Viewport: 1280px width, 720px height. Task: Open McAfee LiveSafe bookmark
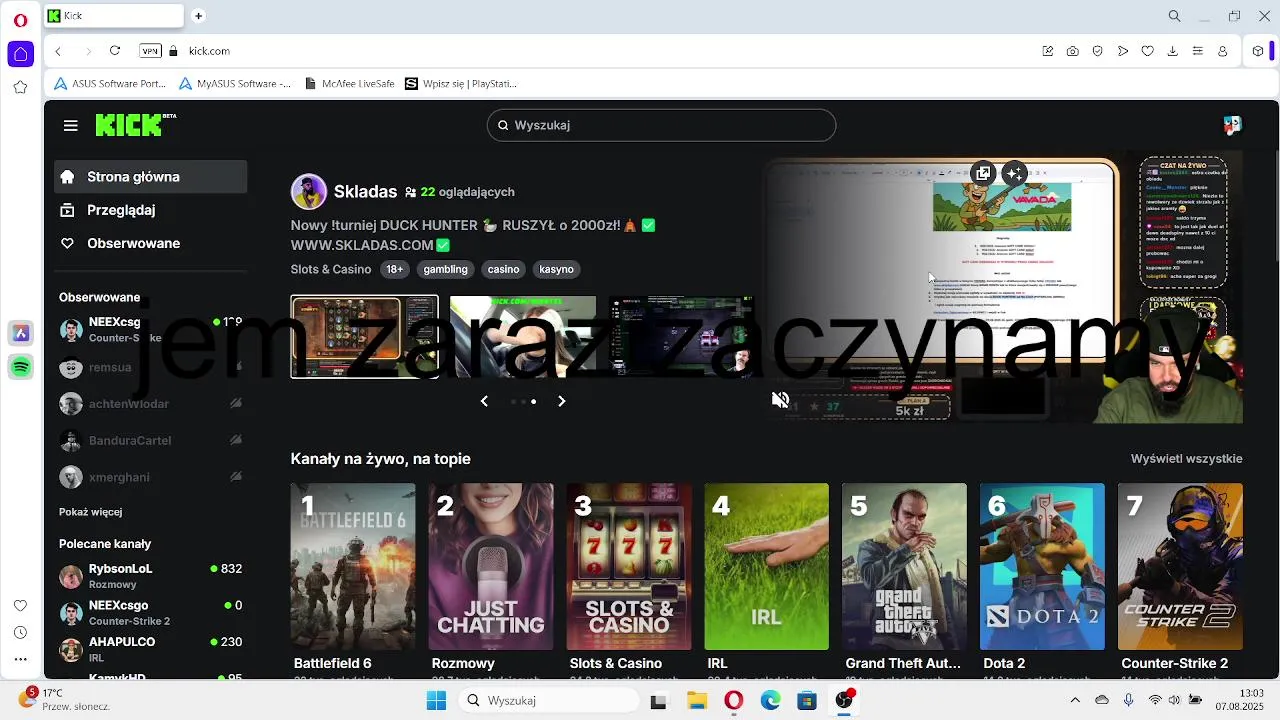[x=349, y=84]
